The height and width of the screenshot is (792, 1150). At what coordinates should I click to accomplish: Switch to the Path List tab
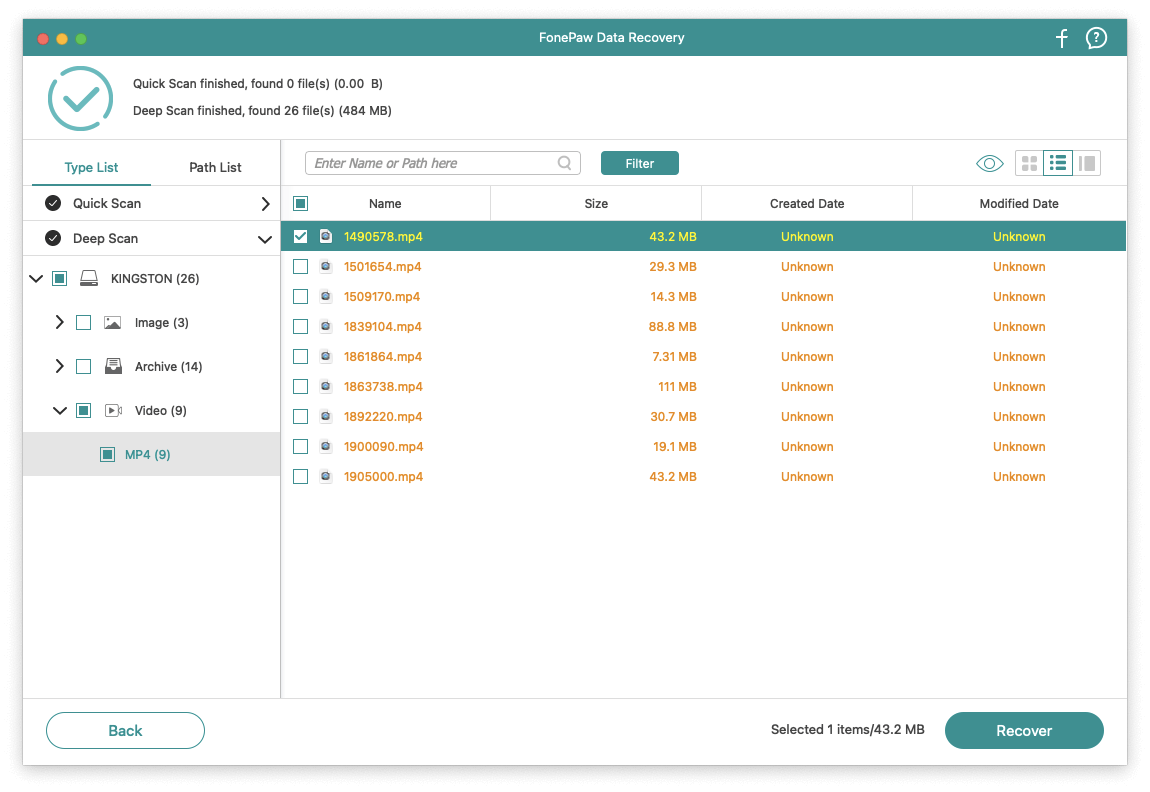pyautogui.click(x=215, y=167)
